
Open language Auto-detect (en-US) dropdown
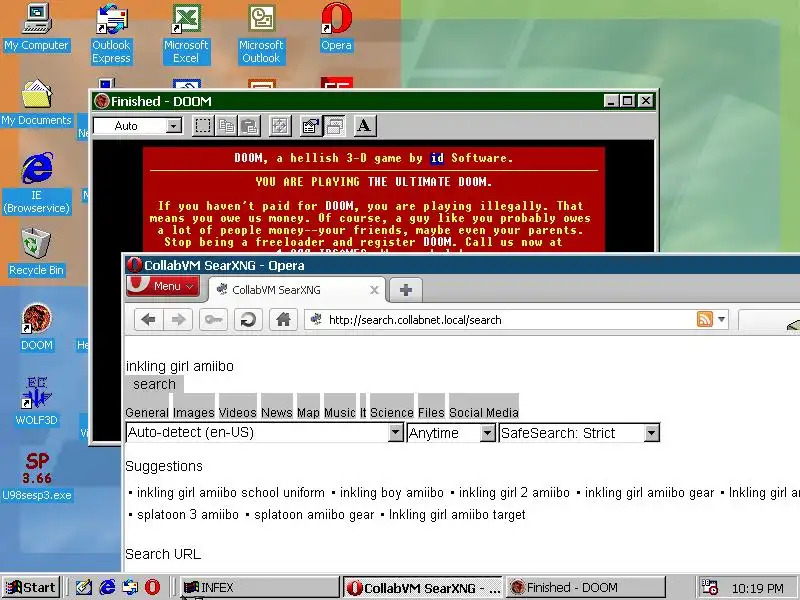[x=264, y=433]
